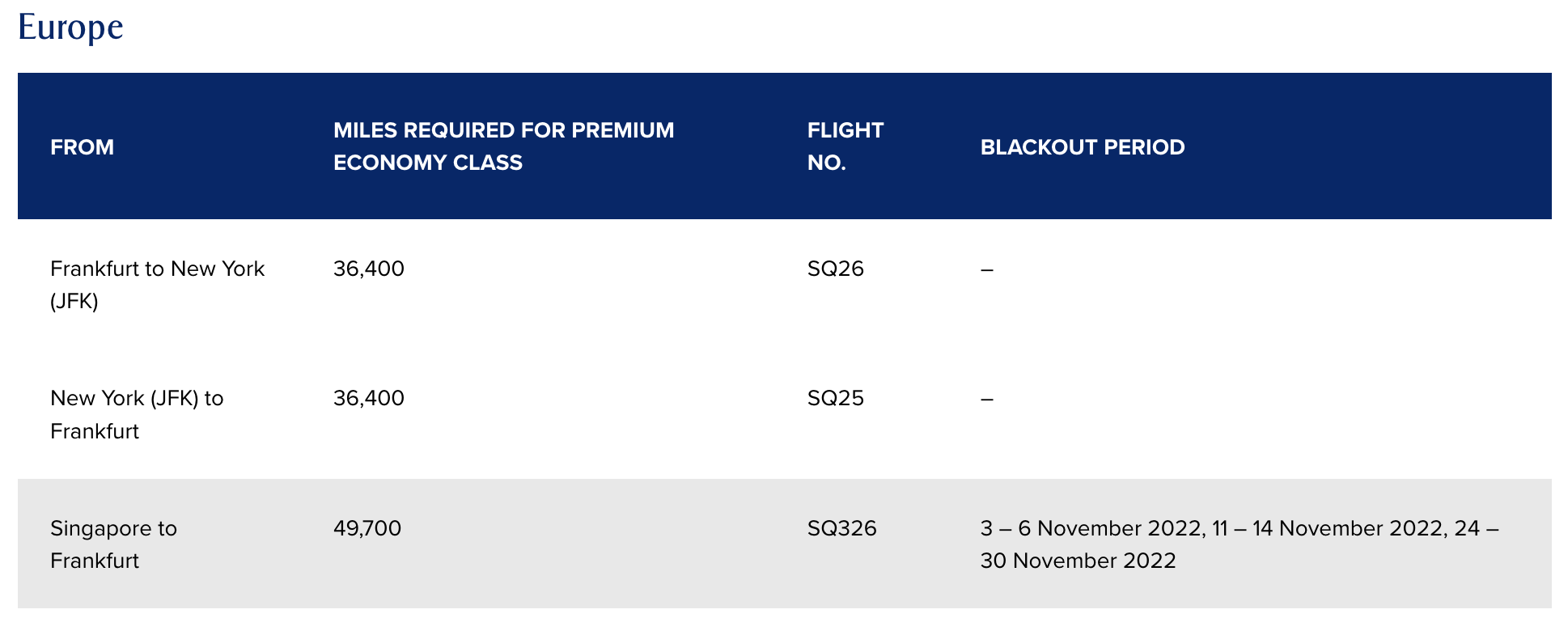Viewport: 1568px width, 618px height.
Task: Click the (JFK) text under Frankfurt to New York
Action: pos(74,302)
